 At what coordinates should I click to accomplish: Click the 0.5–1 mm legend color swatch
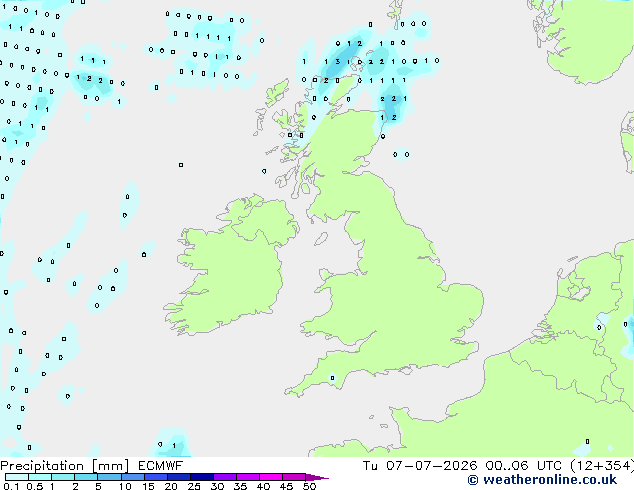tap(40, 477)
